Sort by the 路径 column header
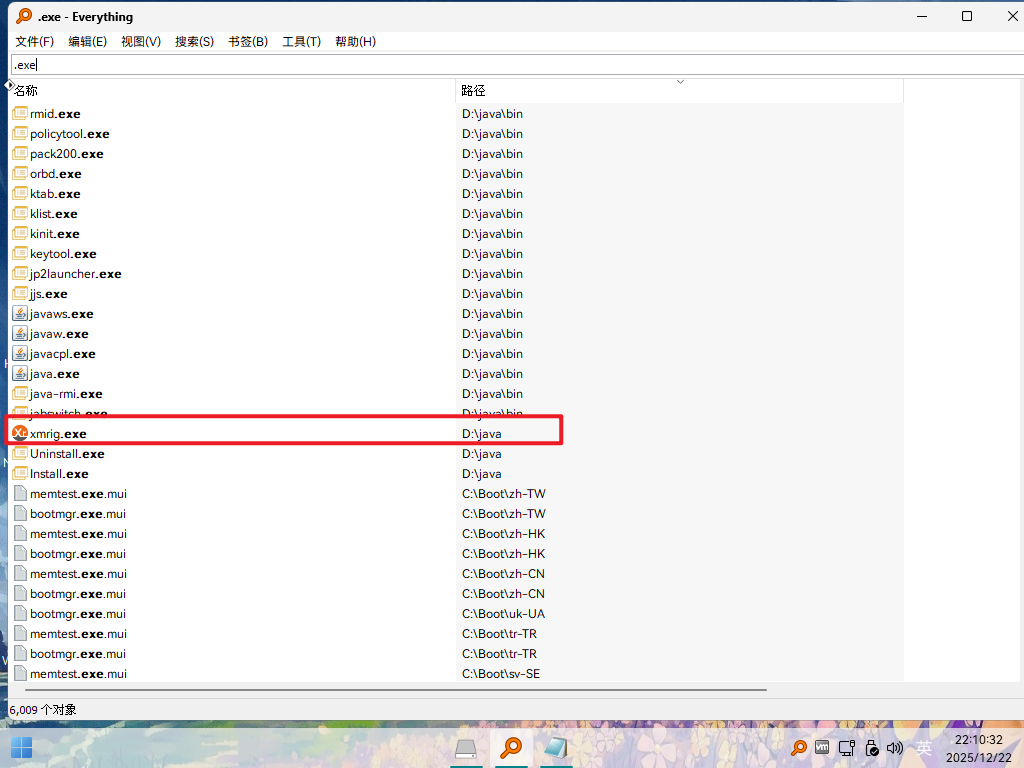The width and height of the screenshot is (1024, 768). [678, 90]
